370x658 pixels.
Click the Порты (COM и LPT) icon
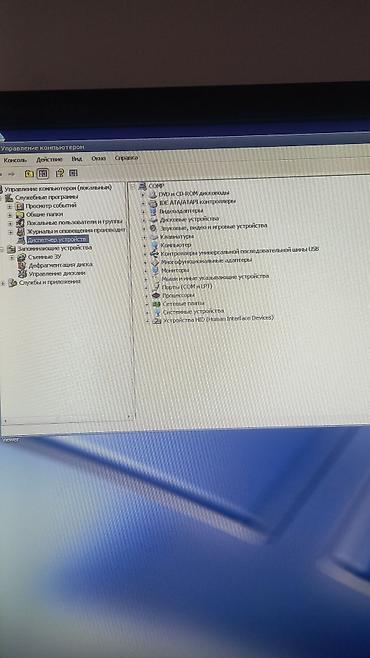(156, 287)
